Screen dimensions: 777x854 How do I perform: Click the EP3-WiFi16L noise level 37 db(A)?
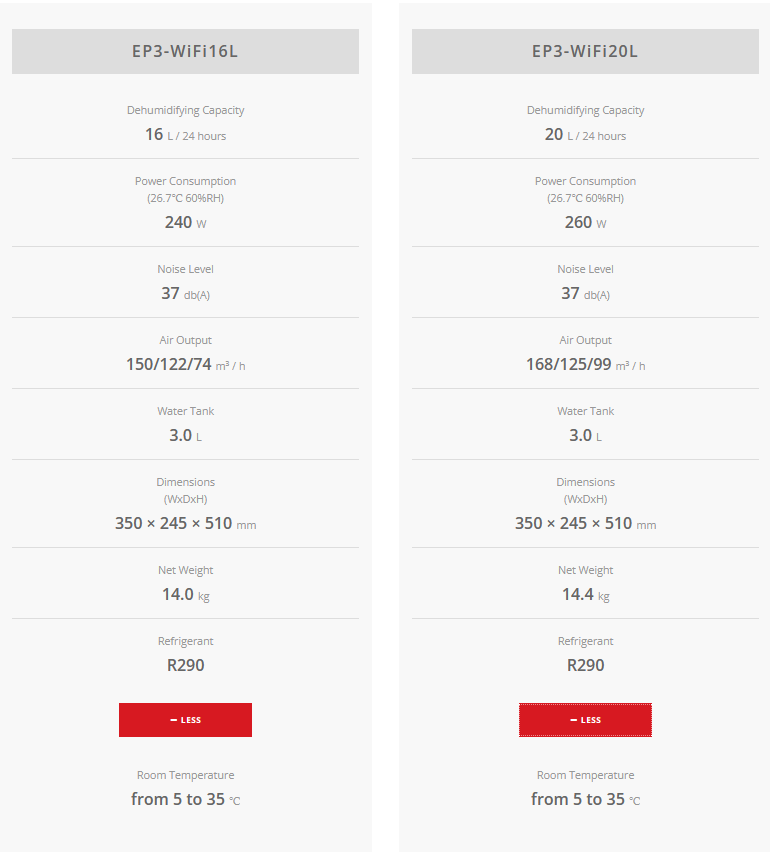pos(185,293)
